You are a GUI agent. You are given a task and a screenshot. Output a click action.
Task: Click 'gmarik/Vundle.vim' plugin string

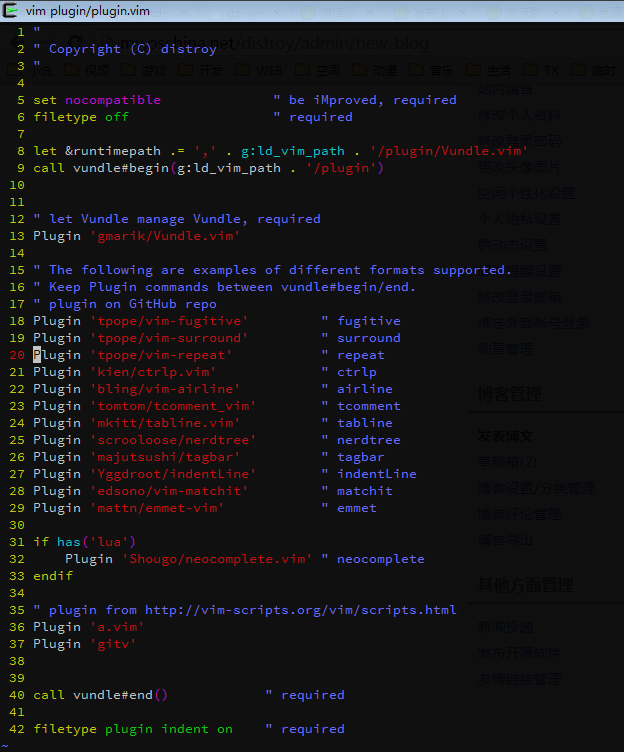point(165,236)
